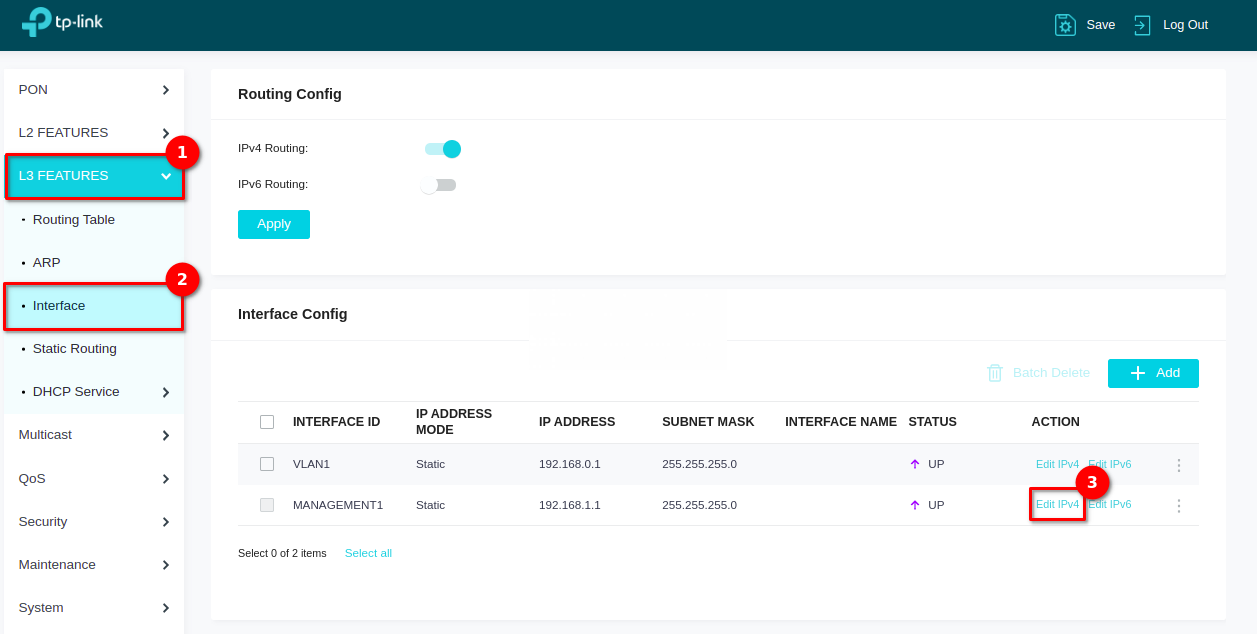Screen dimensions: 1257x634
Task: Click the Select all link
Action: pos(368,553)
